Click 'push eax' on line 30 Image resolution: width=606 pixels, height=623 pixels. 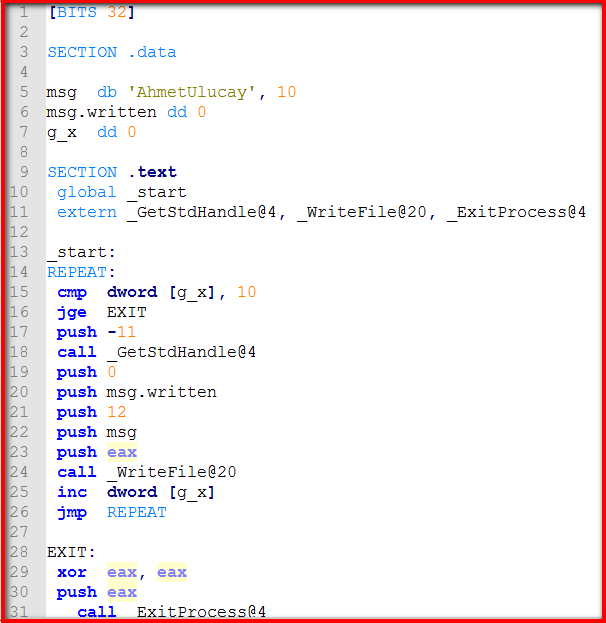point(97,592)
